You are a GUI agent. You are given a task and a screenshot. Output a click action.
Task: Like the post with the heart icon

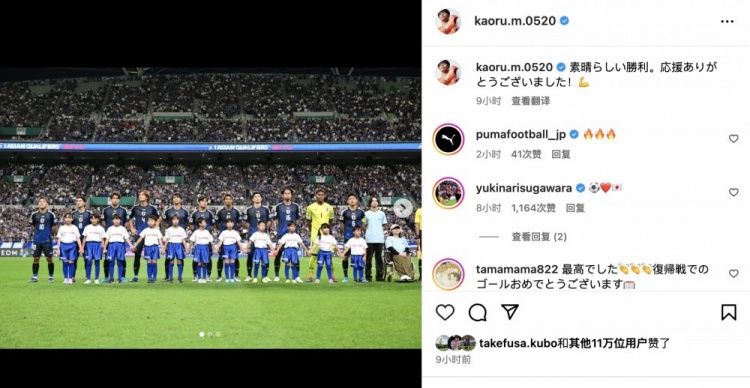click(445, 312)
